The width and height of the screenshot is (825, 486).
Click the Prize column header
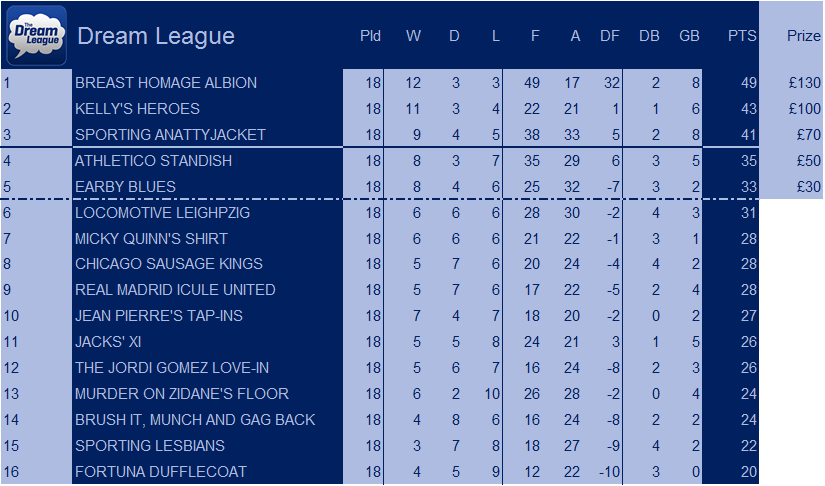coord(803,36)
